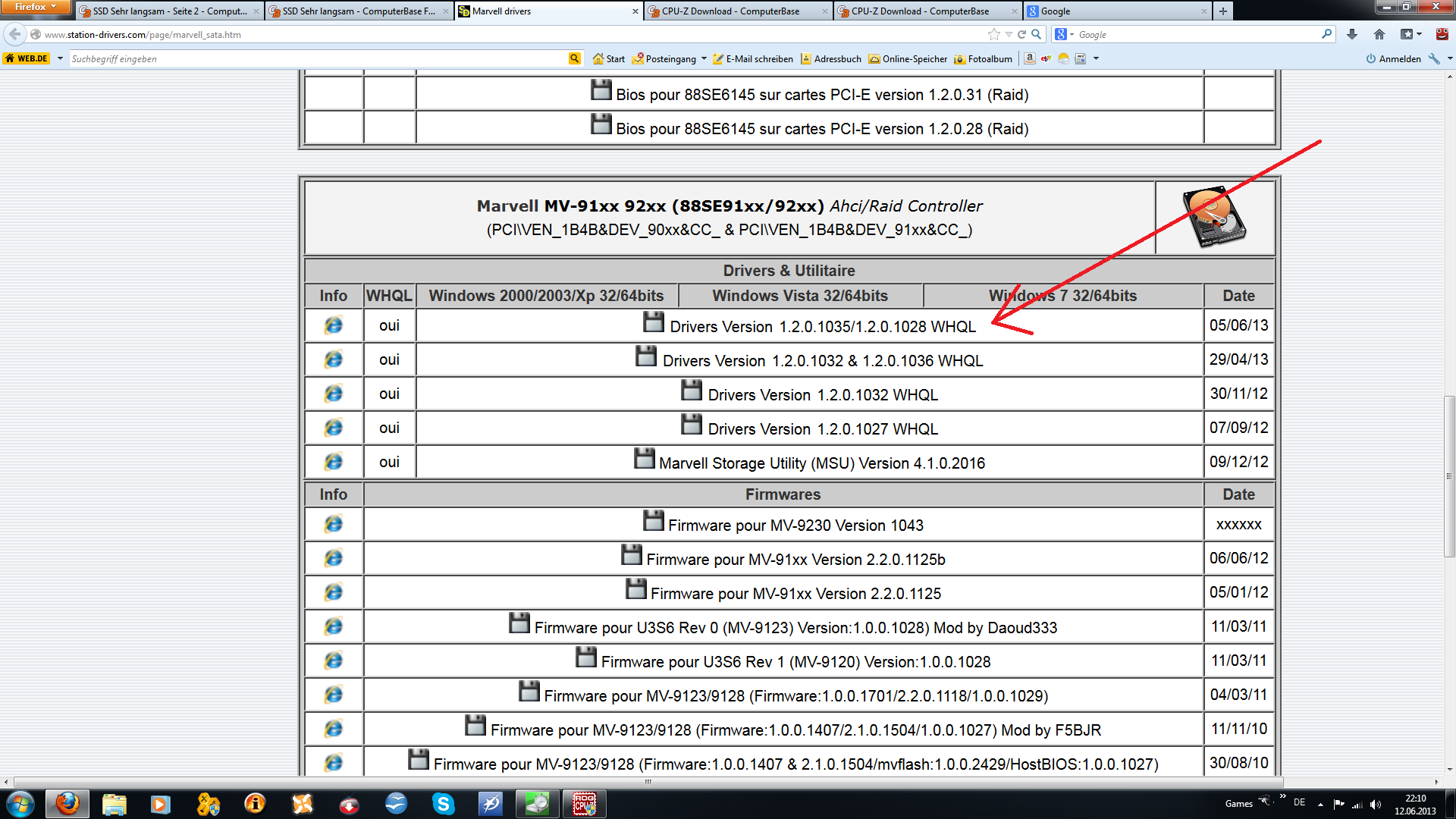This screenshot has width=1456, height=819.
Task: Click the Firefox home button
Action: (1379, 34)
